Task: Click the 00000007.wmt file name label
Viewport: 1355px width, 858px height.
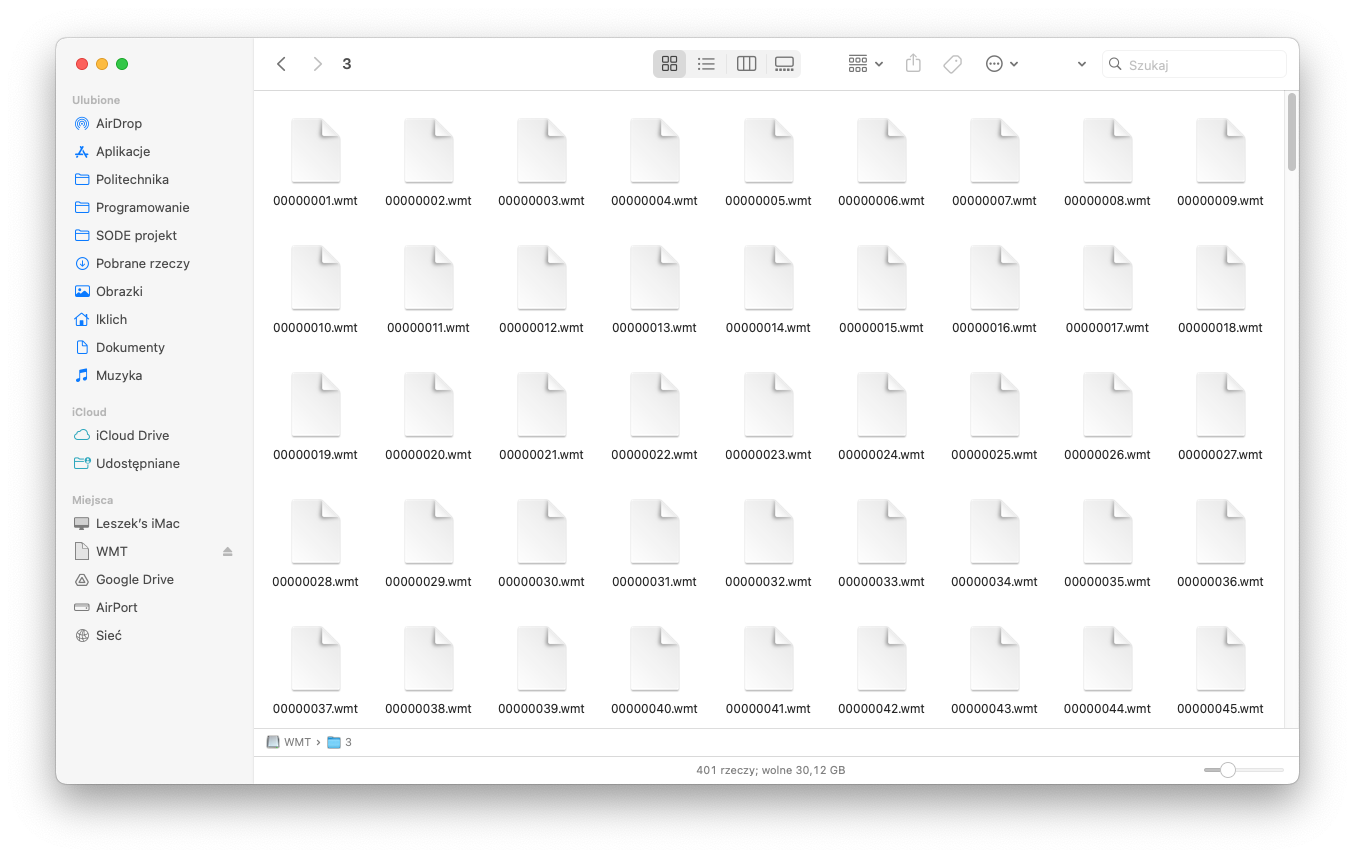Action: [994, 201]
